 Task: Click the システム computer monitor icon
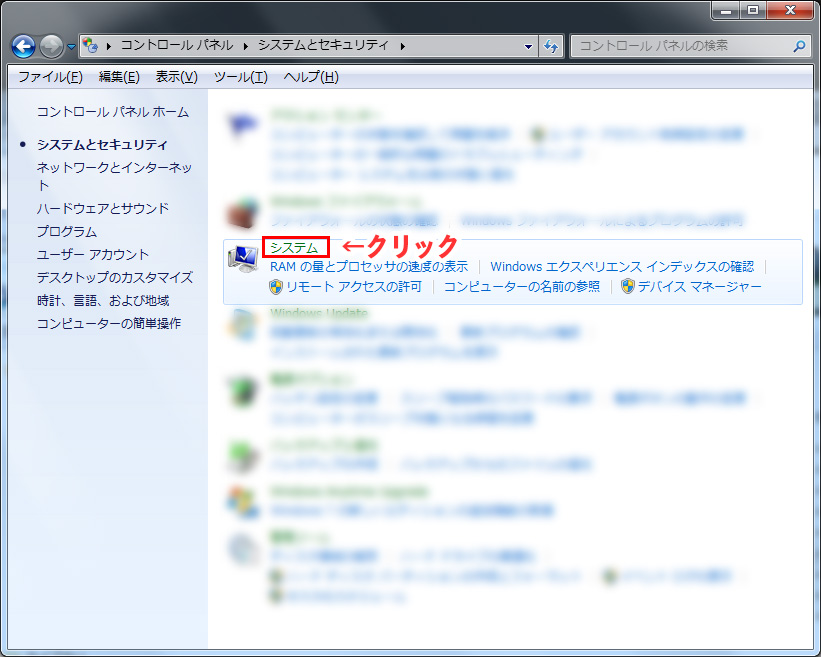(x=243, y=259)
